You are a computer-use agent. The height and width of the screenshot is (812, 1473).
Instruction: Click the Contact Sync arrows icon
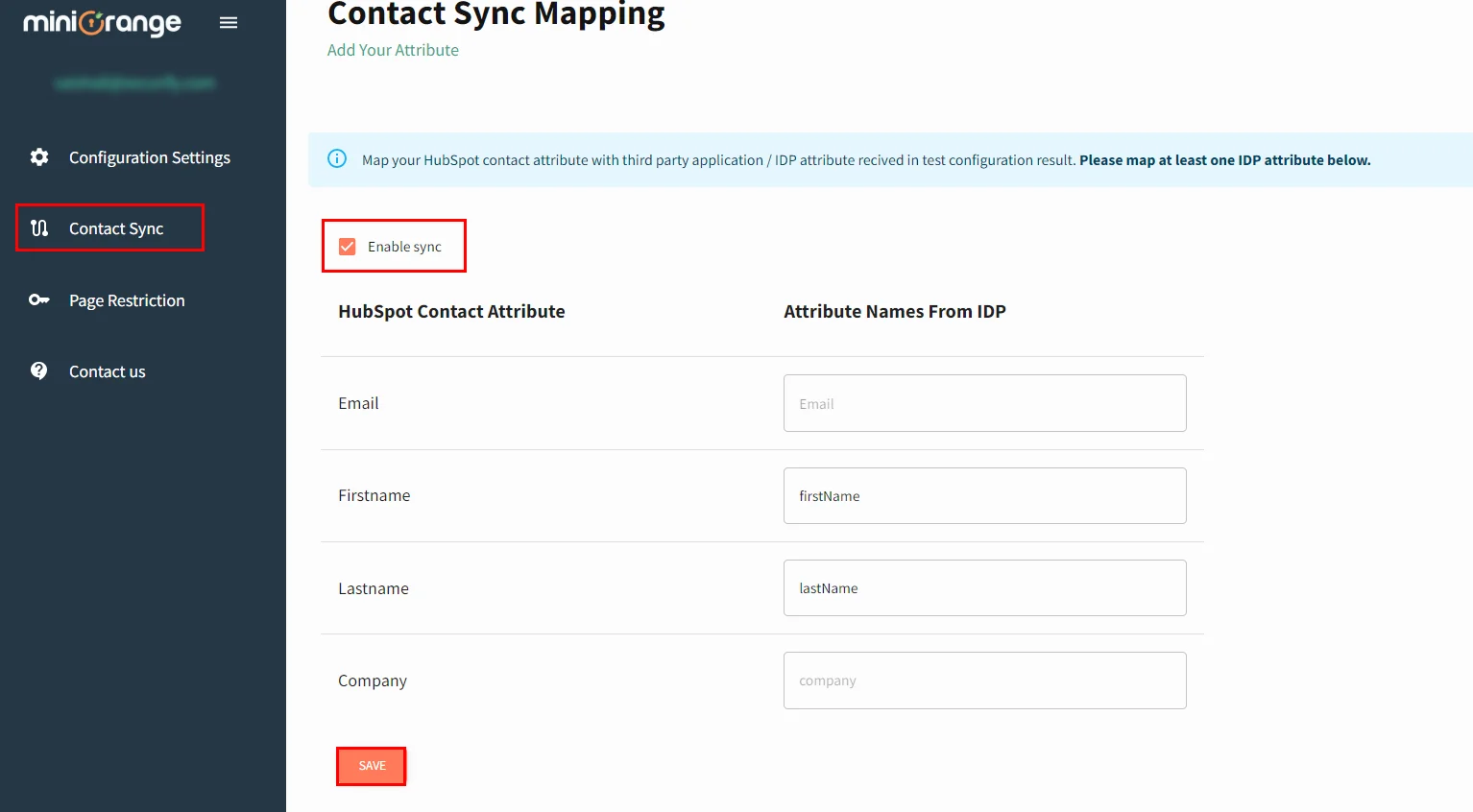pos(39,227)
